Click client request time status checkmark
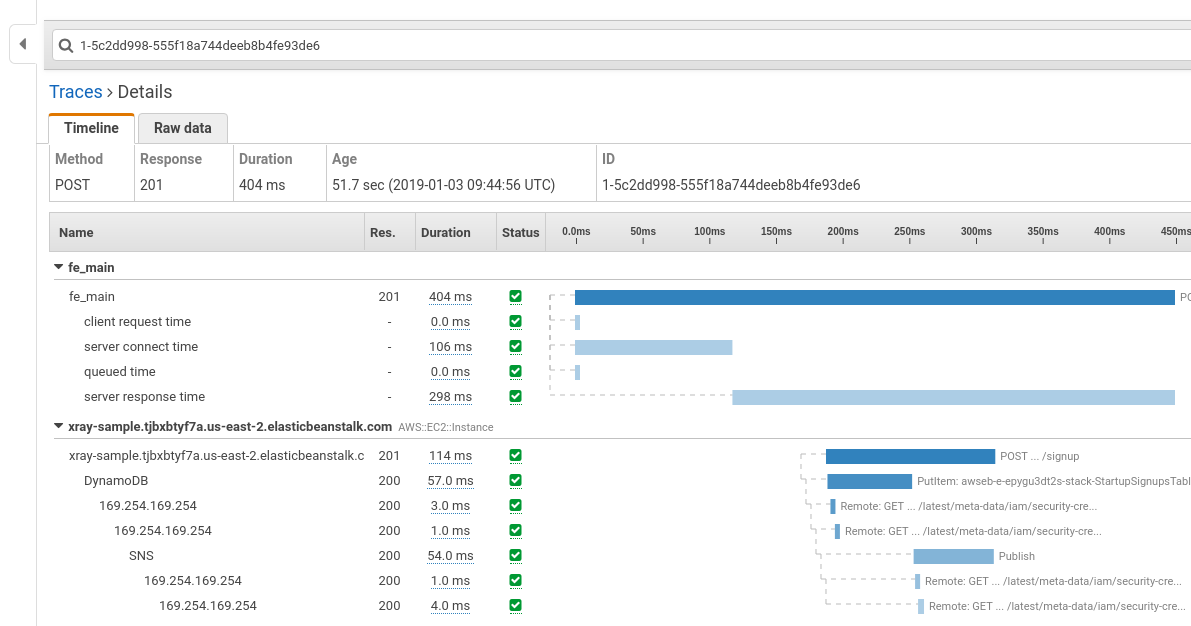The image size is (1191, 626). (x=515, y=322)
